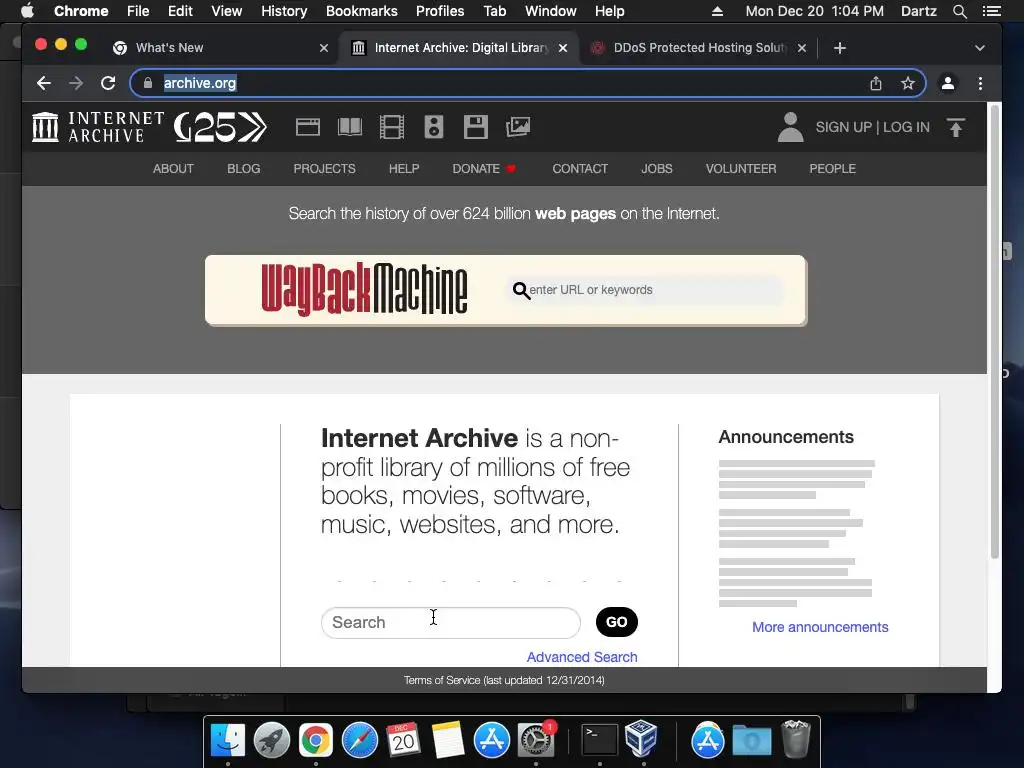Viewport: 1024px width, 768px height.
Task: Click the GO search button
Action: coord(616,622)
